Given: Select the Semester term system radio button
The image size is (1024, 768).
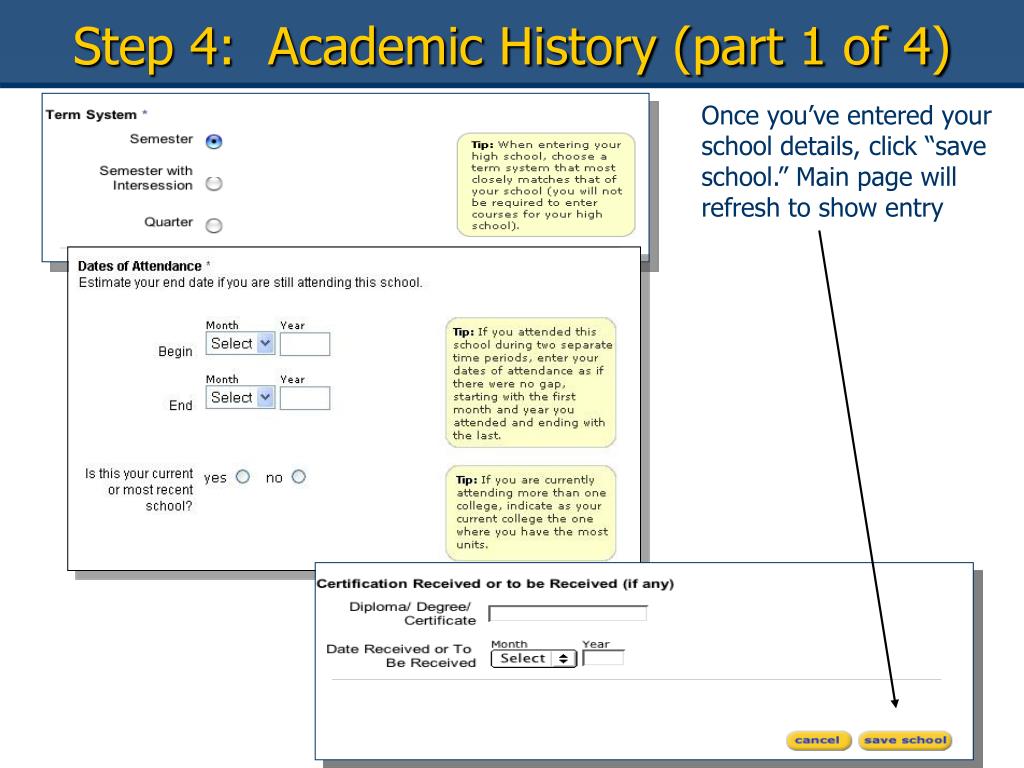Looking at the screenshot, I should click(x=214, y=142).
